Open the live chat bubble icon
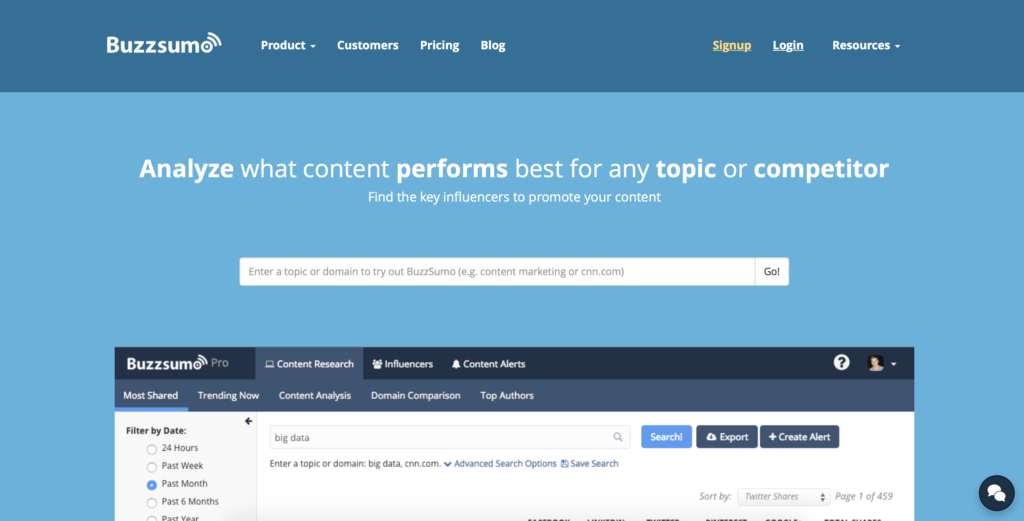Image resolution: width=1024 pixels, height=521 pixels. tap(996, 493)
